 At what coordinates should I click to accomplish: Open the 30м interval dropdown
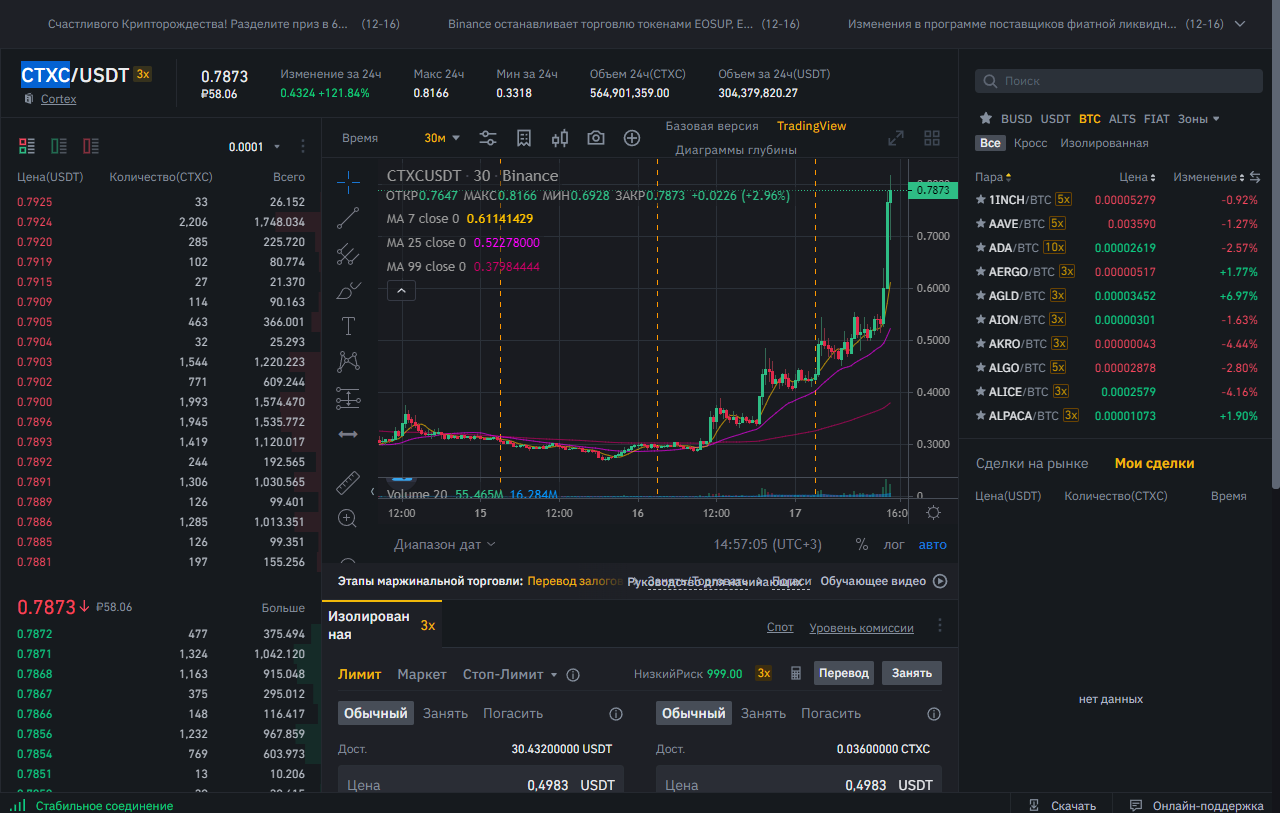pyautogui.click(x=442, y=138)
